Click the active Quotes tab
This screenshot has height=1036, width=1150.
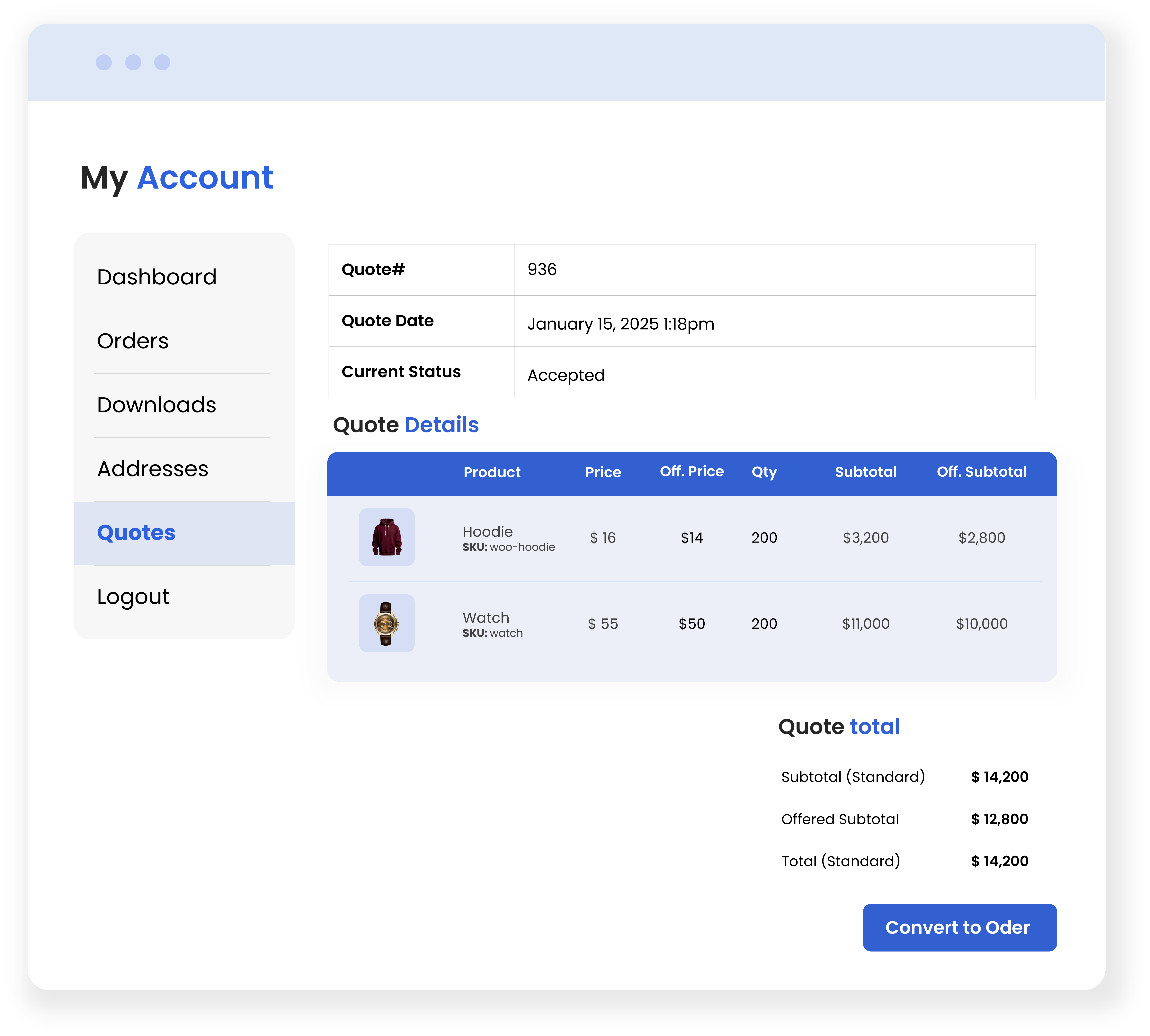(x=136, y=533)
